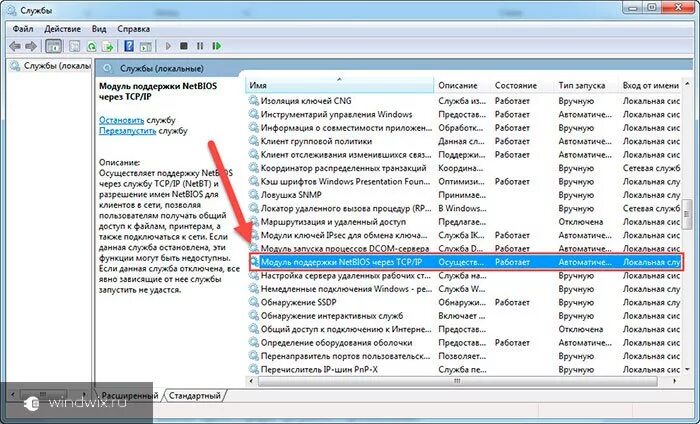
Task: Click Работает status in Обнаружение SSDP row
Action: [512, 302]
